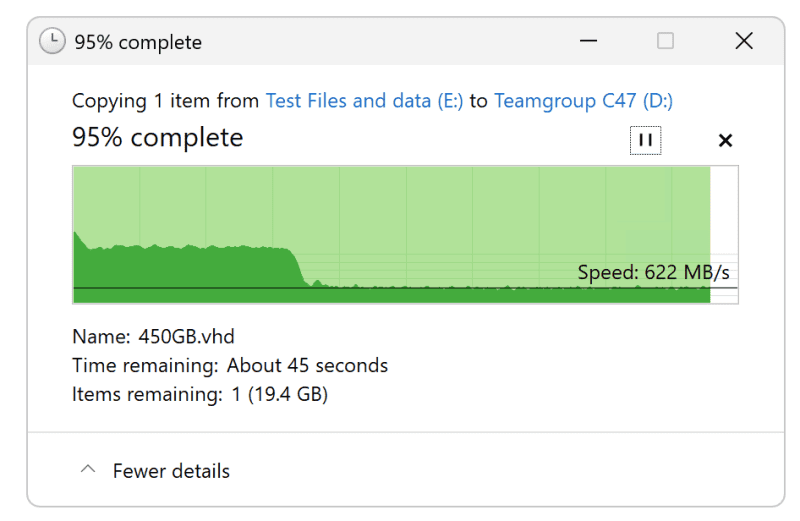Click the "About 45 seconds" time remaining text
Screen dimensions: 800x521
(x=307, y=365)
